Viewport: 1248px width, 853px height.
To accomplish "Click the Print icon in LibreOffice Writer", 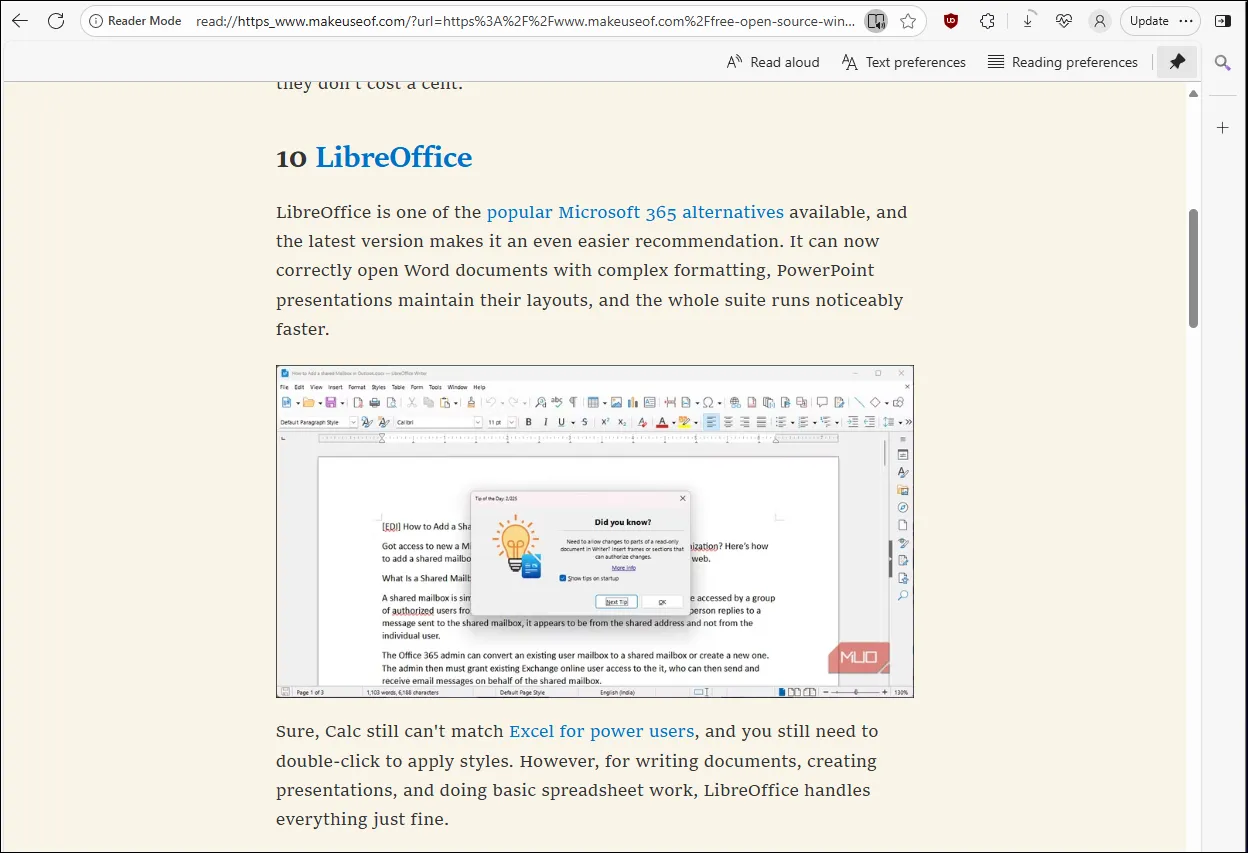I will (x=373, y=402).
